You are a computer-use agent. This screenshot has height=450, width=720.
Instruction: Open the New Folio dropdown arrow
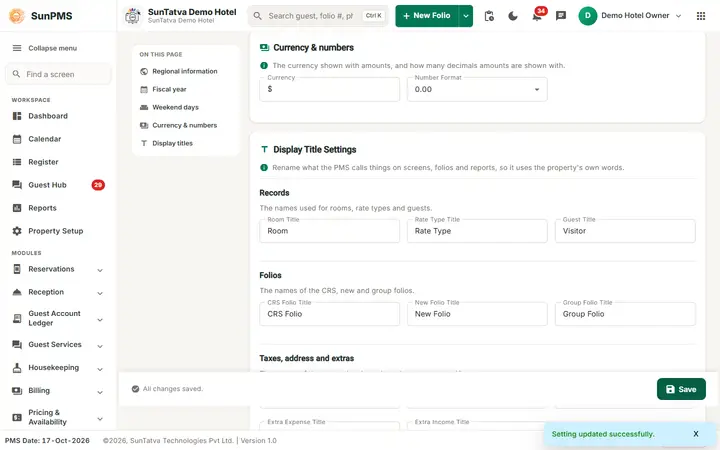(x=466, y=16)
